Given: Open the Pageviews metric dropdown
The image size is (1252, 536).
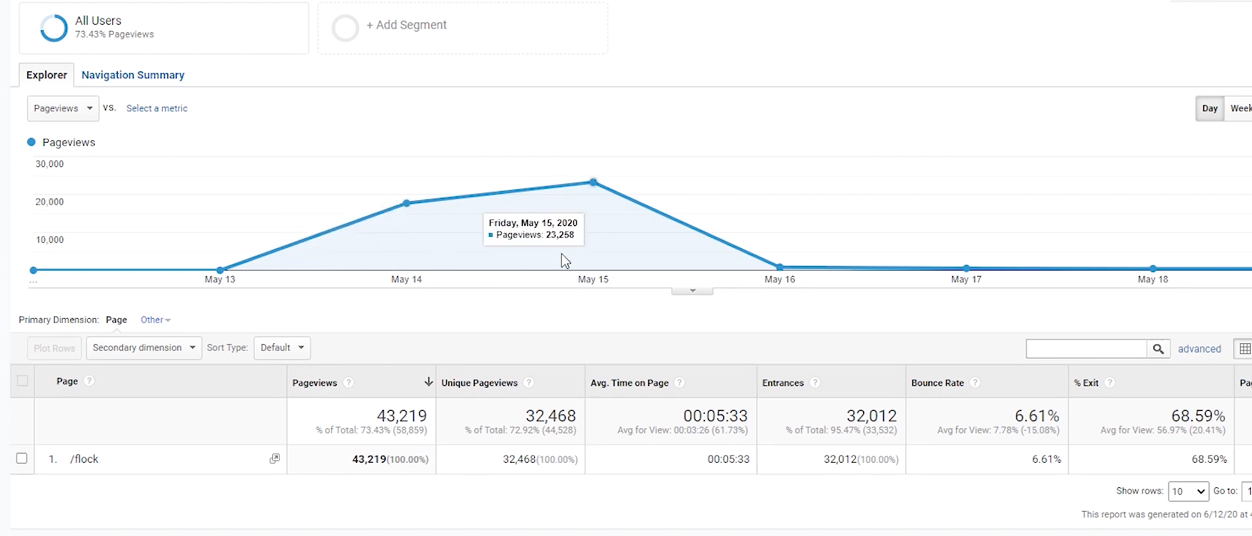Looking at the screenshot, I should click(x=63, y=108).
